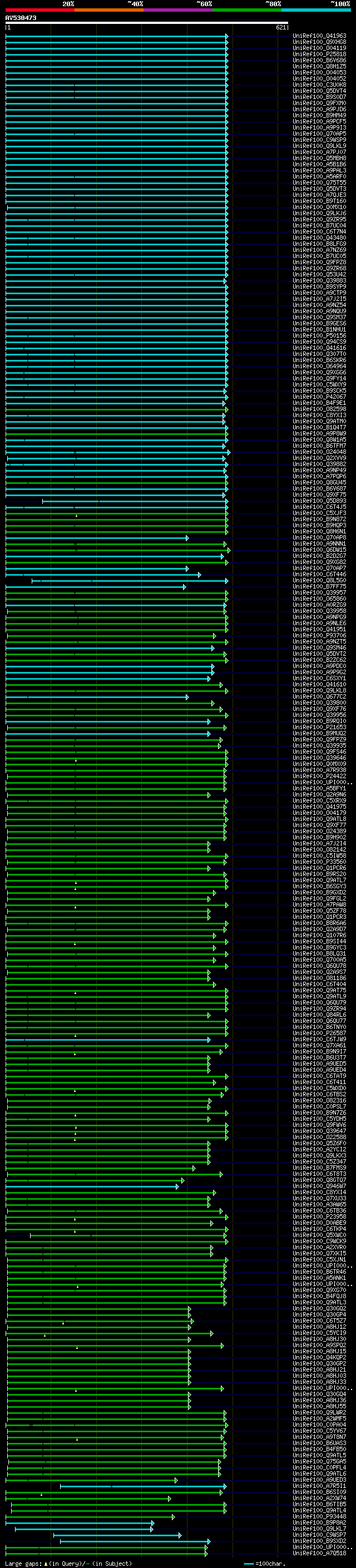Select hit label UniRef100_Q5D893
The width and height of the screenshot is (356, 1568).
tap(319, 501)
